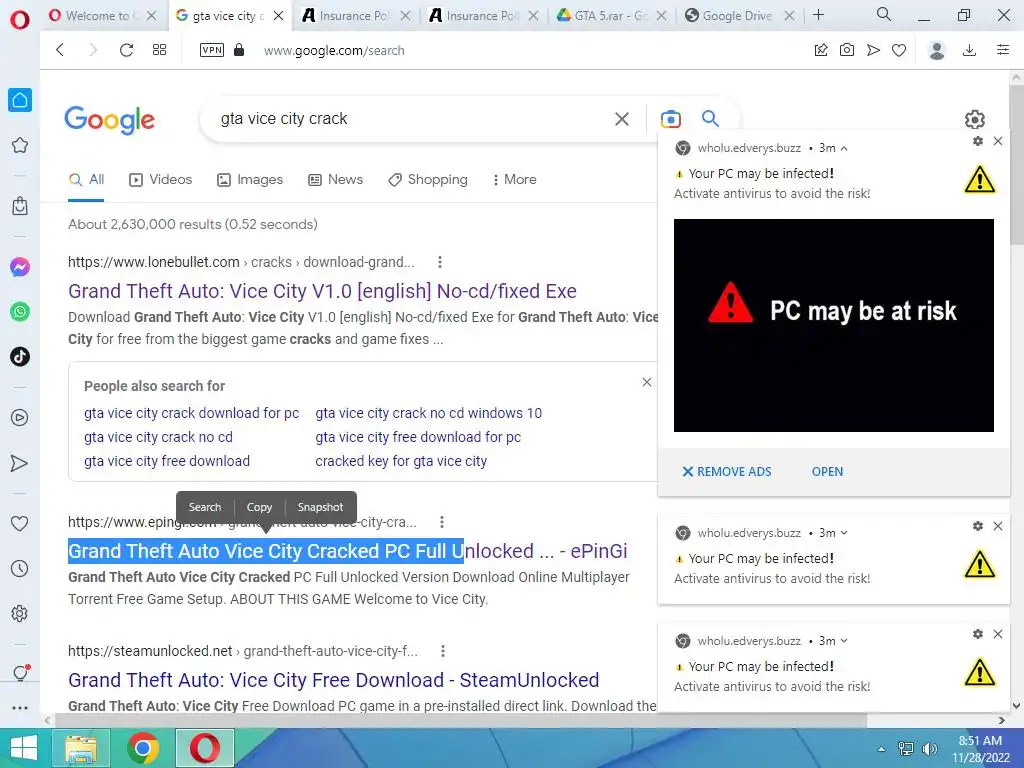Open downloads panel icon
This screenshot has width=1024, height=768.
tap(970, 50)
